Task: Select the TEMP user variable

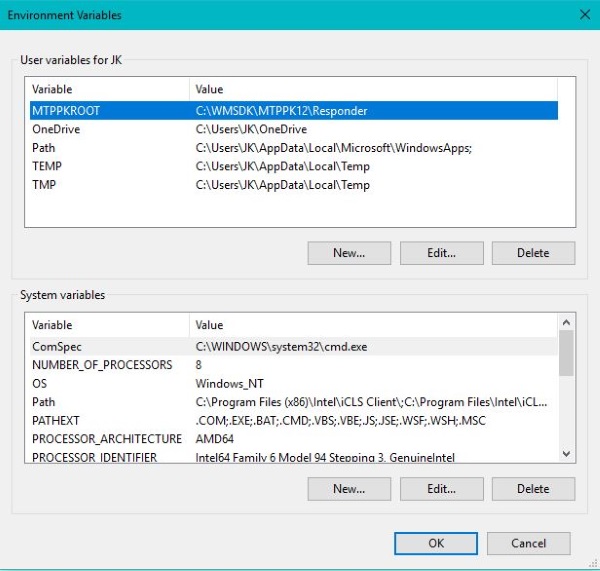Action: pos(293,166)
